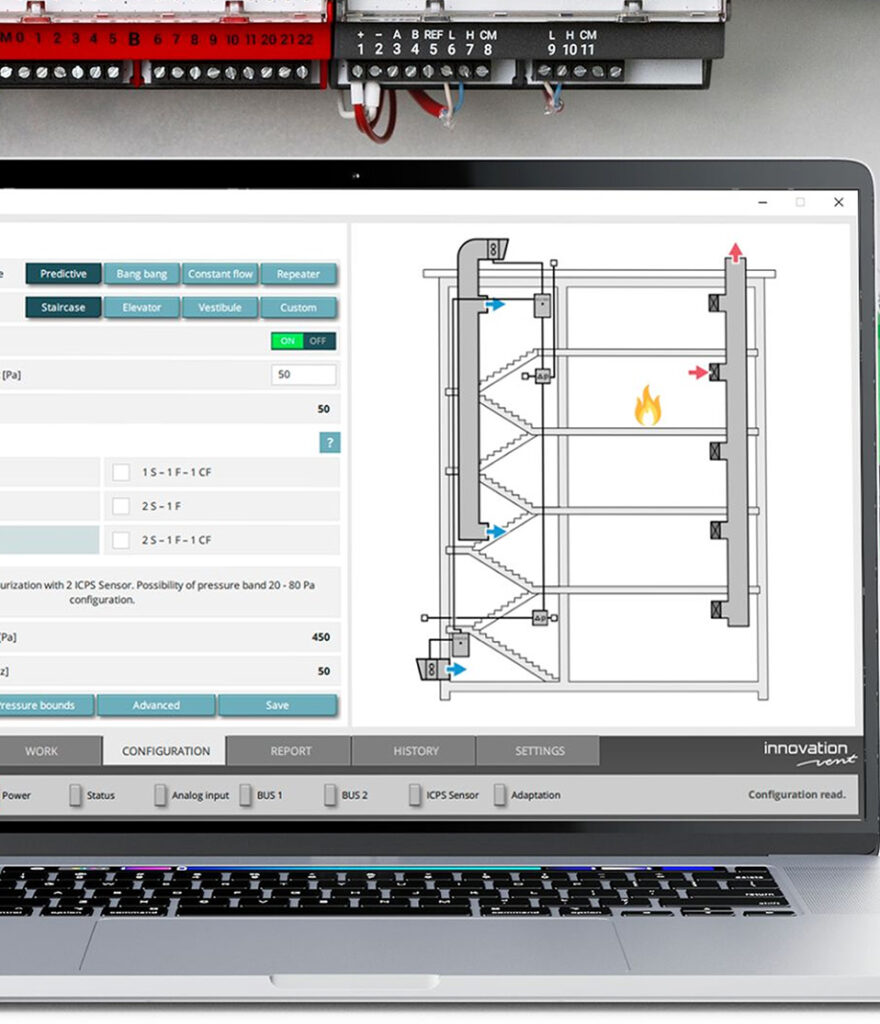
Task: Toggle the ON/OFF switch
Action: [x=303, y=341]
